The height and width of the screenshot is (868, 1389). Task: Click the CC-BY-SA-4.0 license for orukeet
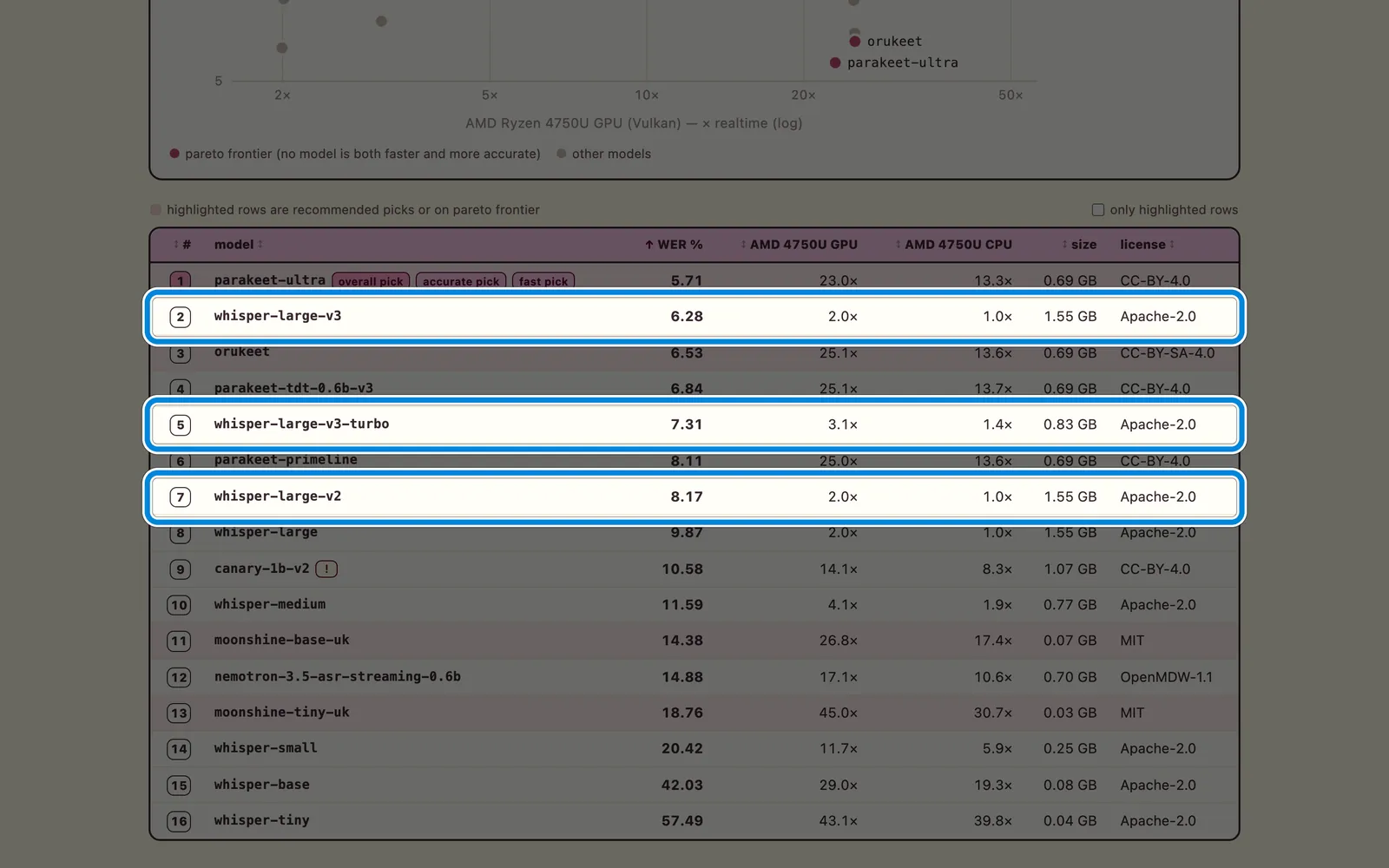(x=1167, y=353)
